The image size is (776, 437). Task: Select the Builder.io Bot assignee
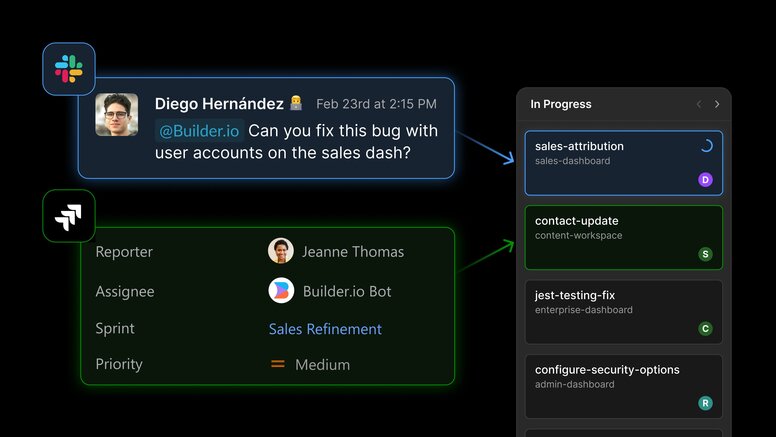click(347, 291)
